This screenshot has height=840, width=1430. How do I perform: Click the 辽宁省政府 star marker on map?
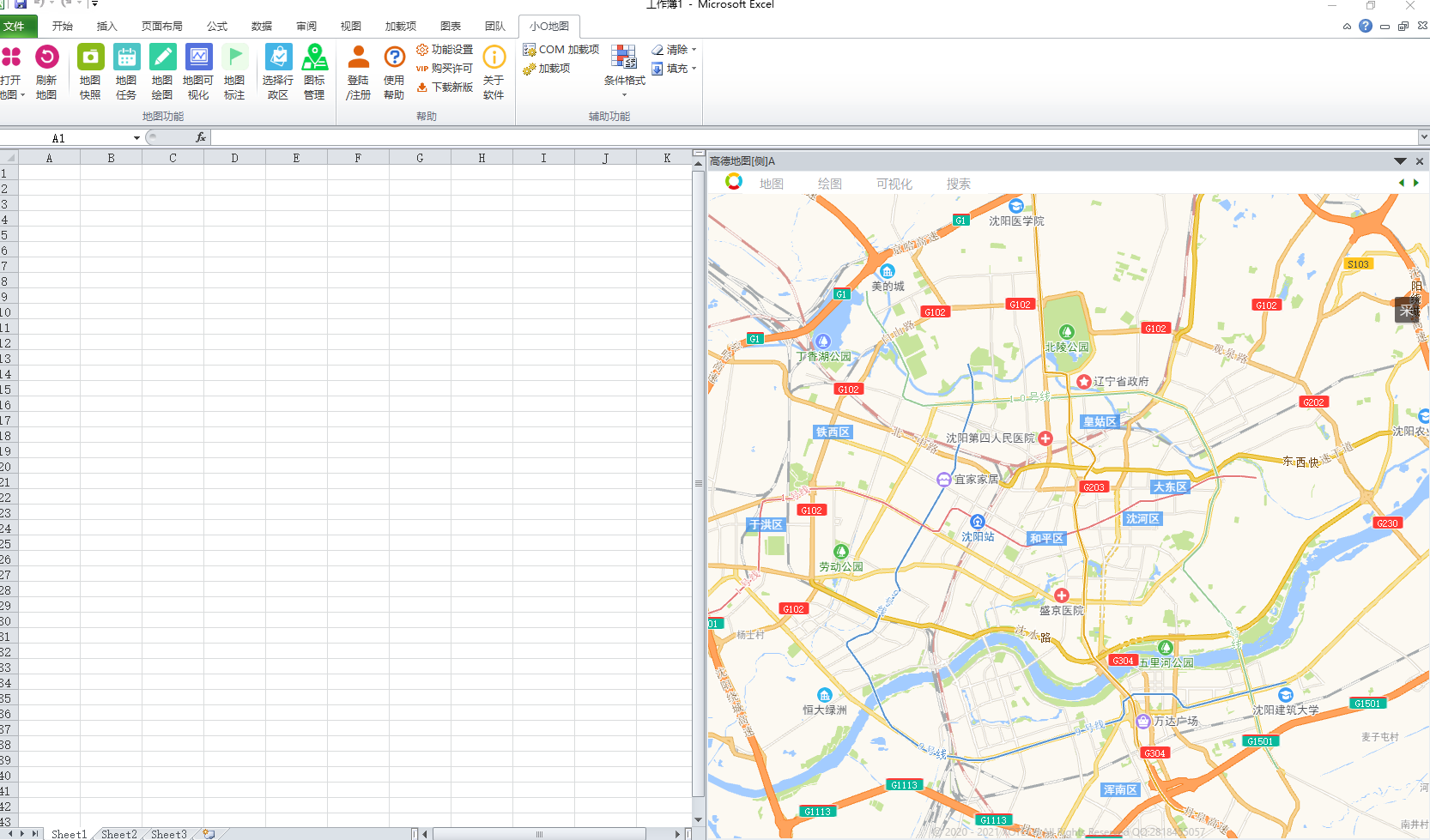(1084, 382)
